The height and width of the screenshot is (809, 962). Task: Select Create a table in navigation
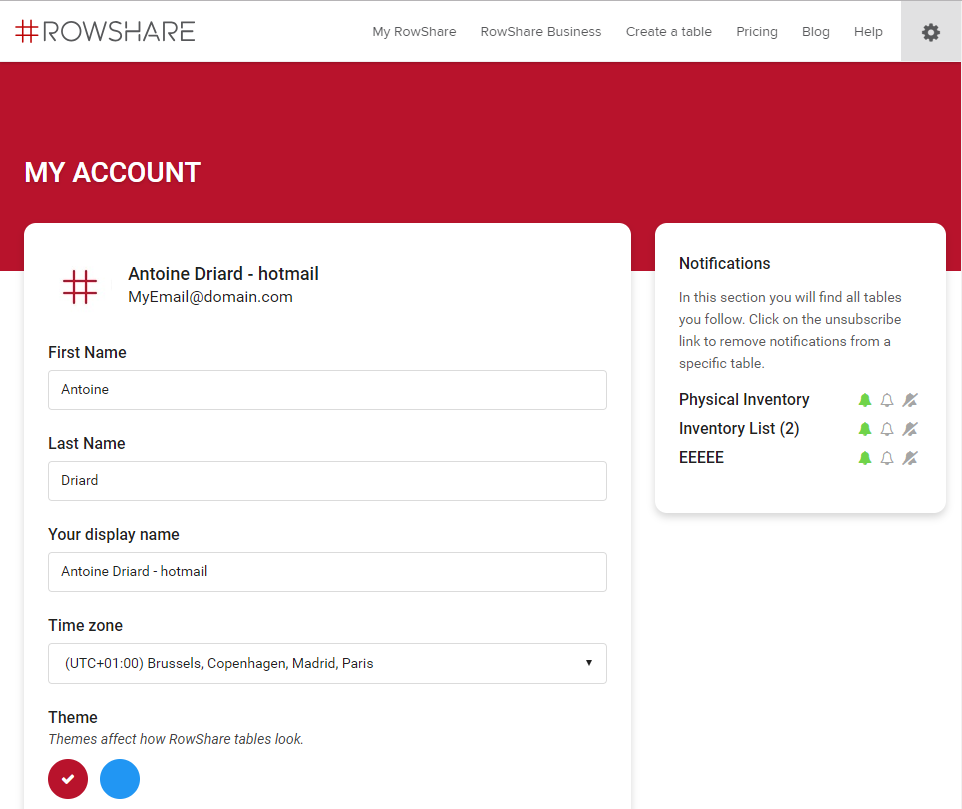click(669, 32)
